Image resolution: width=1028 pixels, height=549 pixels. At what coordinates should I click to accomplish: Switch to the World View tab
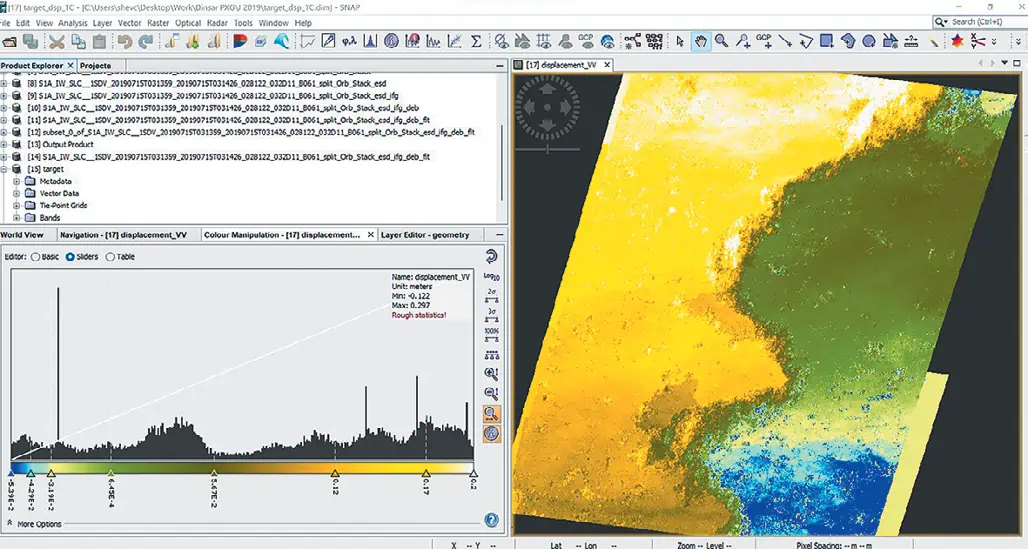21,235
